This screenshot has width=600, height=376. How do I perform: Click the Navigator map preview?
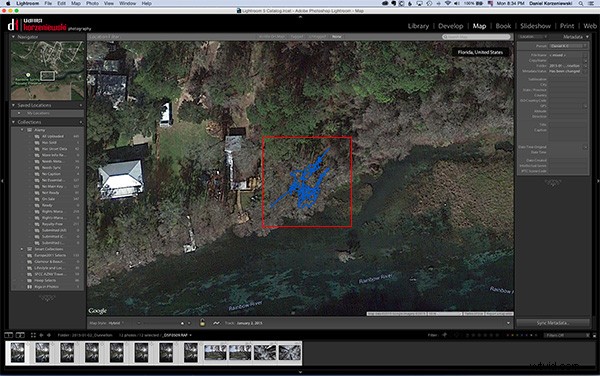click(47, 70)
